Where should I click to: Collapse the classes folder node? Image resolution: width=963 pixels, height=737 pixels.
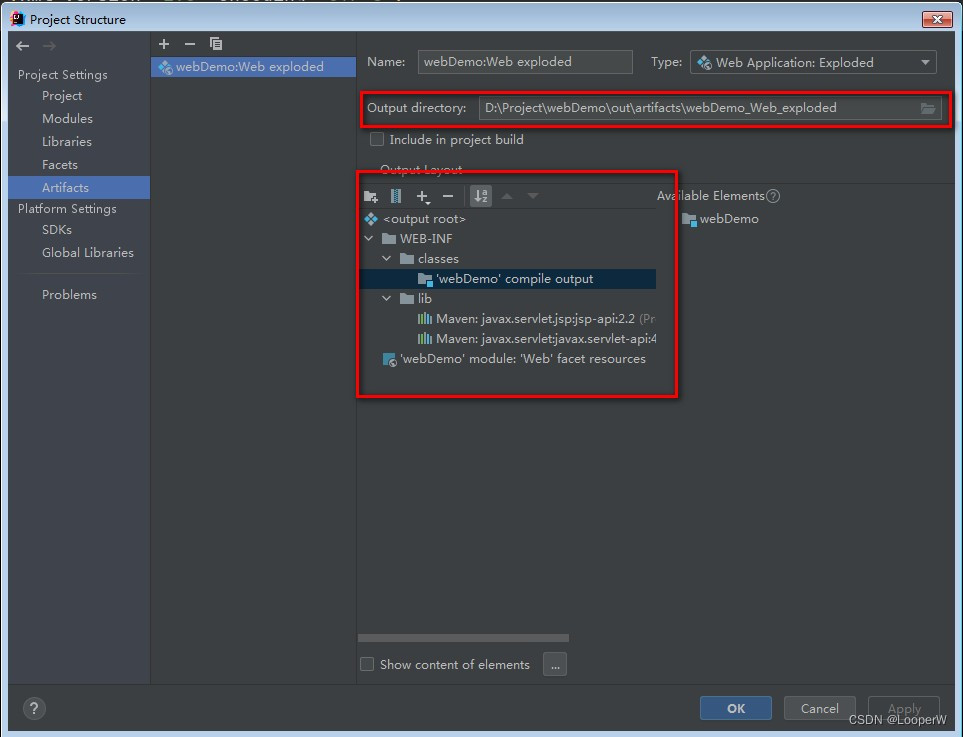(386, 259)
